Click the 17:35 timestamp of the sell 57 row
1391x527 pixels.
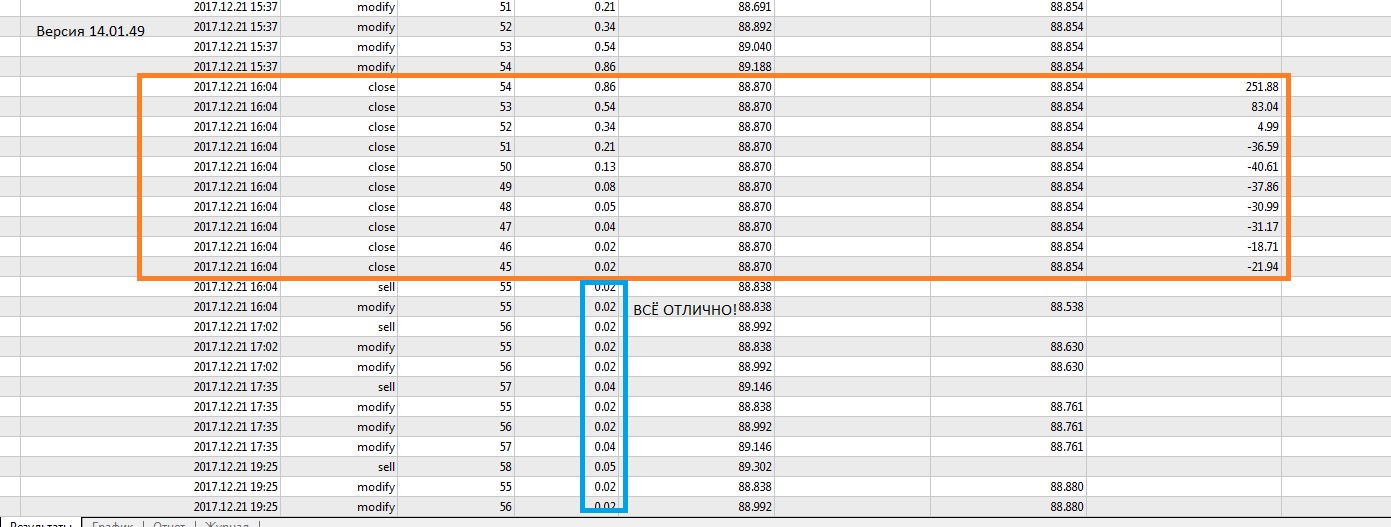pos(236,387)
